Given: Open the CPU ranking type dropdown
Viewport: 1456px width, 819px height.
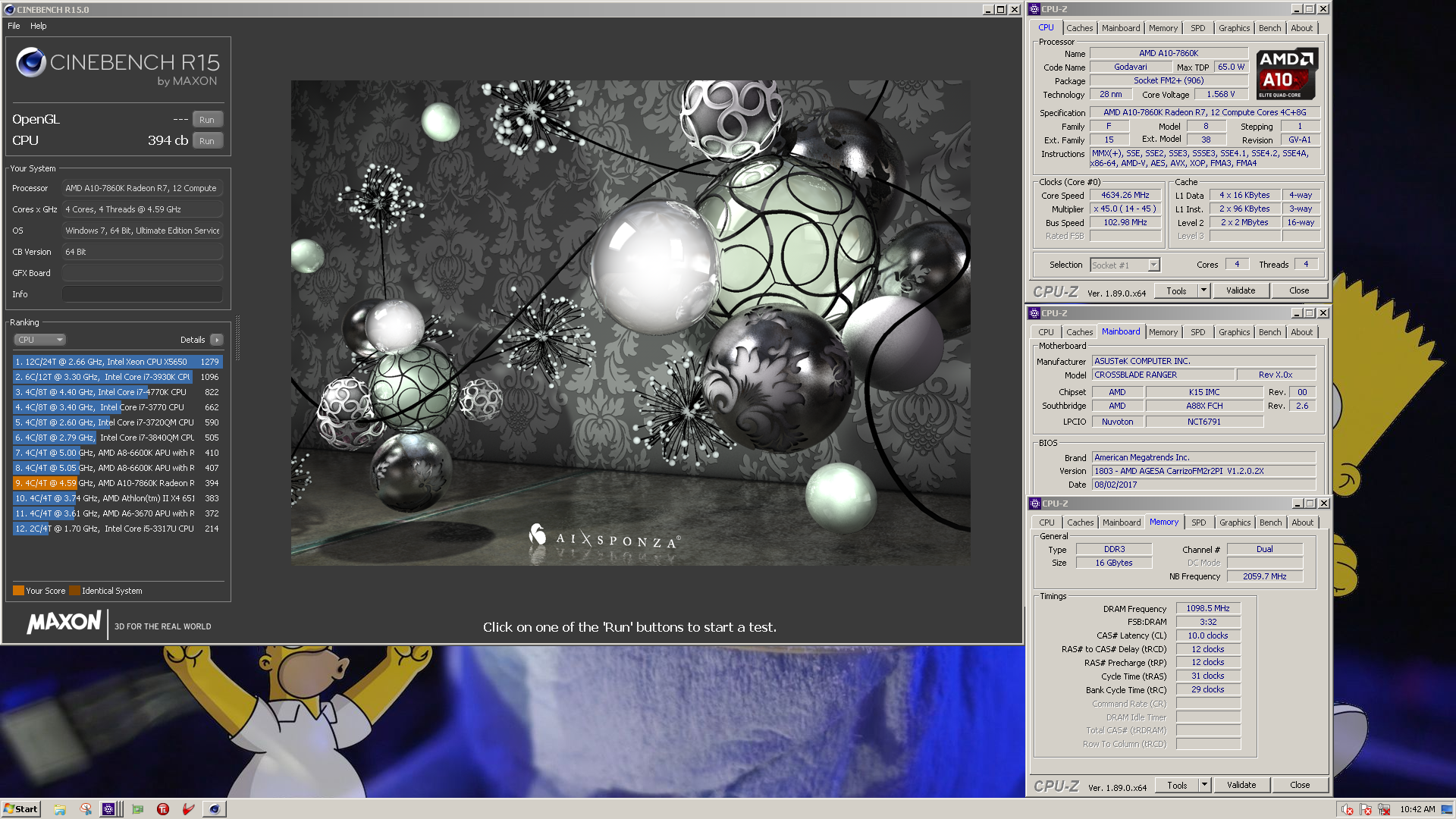Looking at the screenshot, I should [39, 340].
